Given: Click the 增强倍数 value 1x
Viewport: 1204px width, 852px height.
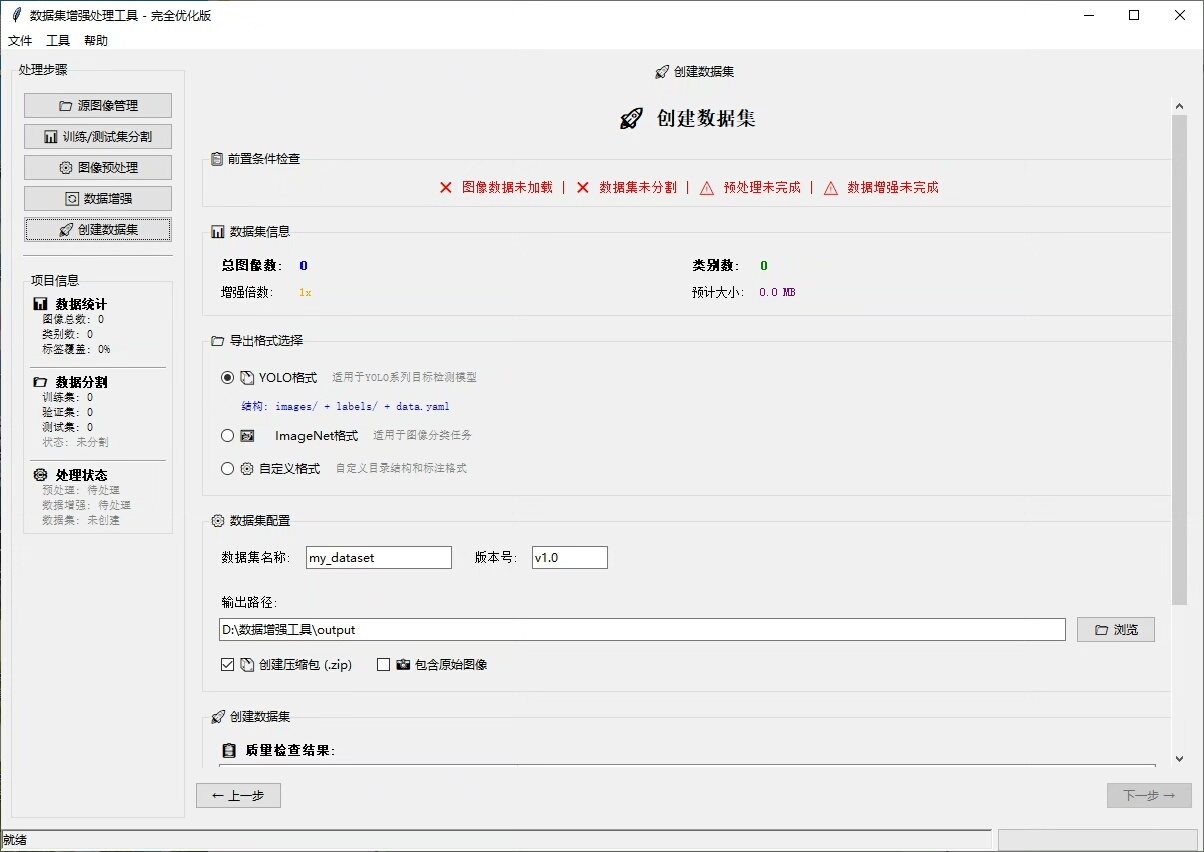Looking at the screenshot, I should tap(305, 293).
